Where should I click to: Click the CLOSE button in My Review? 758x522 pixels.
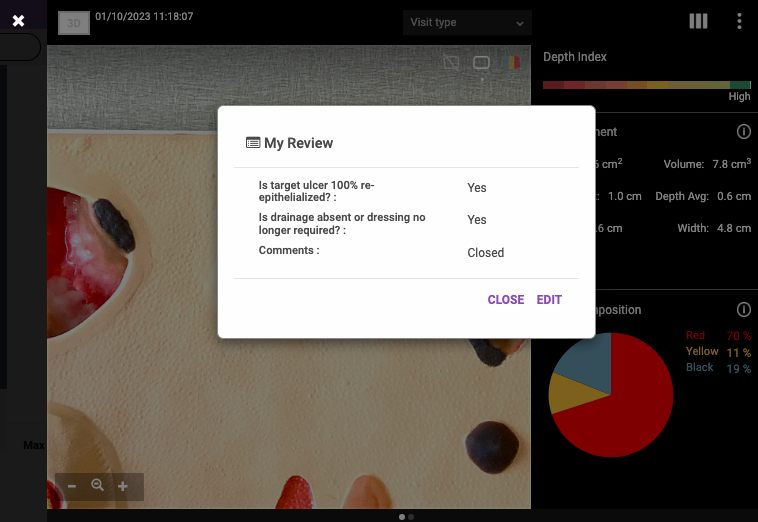click(x=505, y=300)
